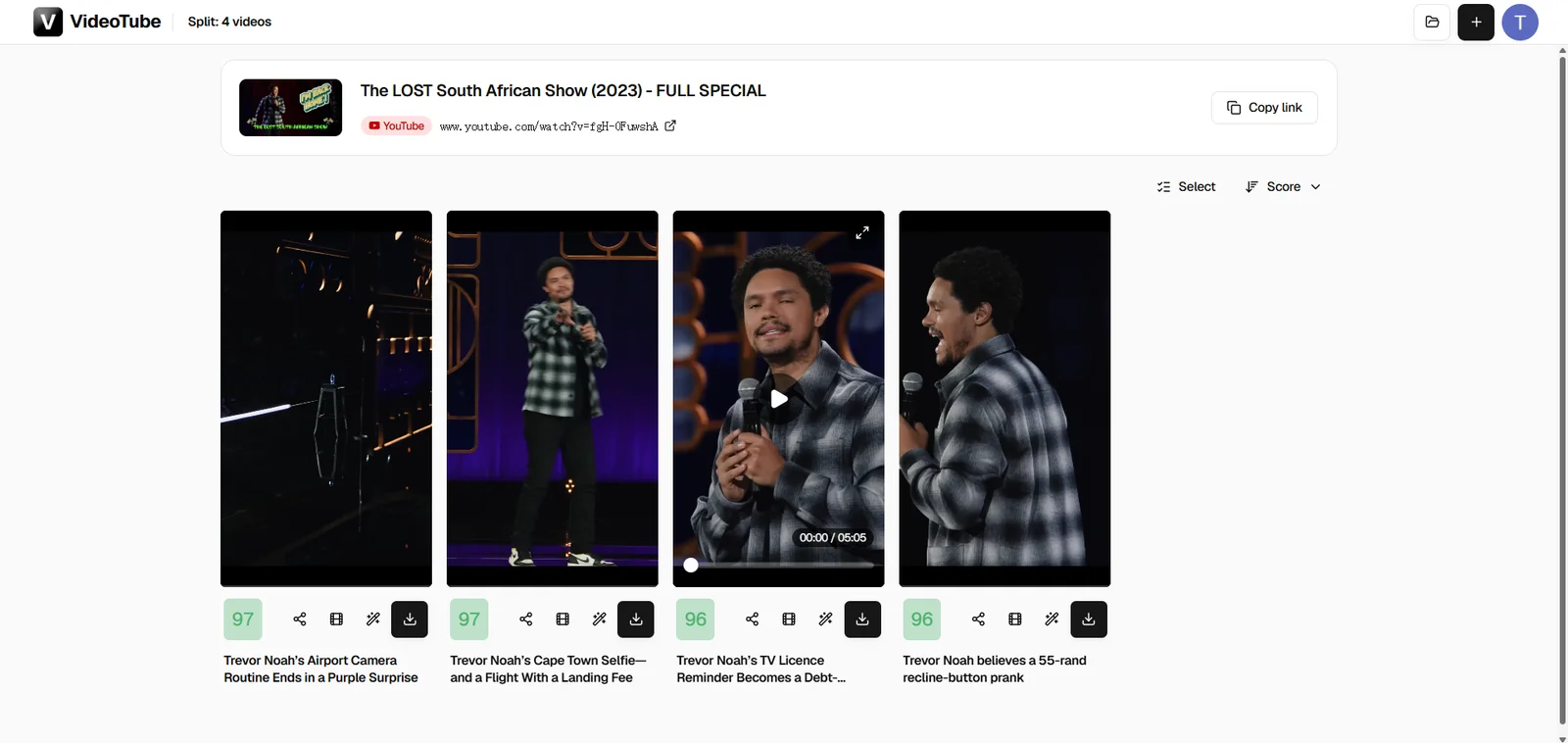Click the Select button
This screenshot has width=1568, height=743.
1187,186
